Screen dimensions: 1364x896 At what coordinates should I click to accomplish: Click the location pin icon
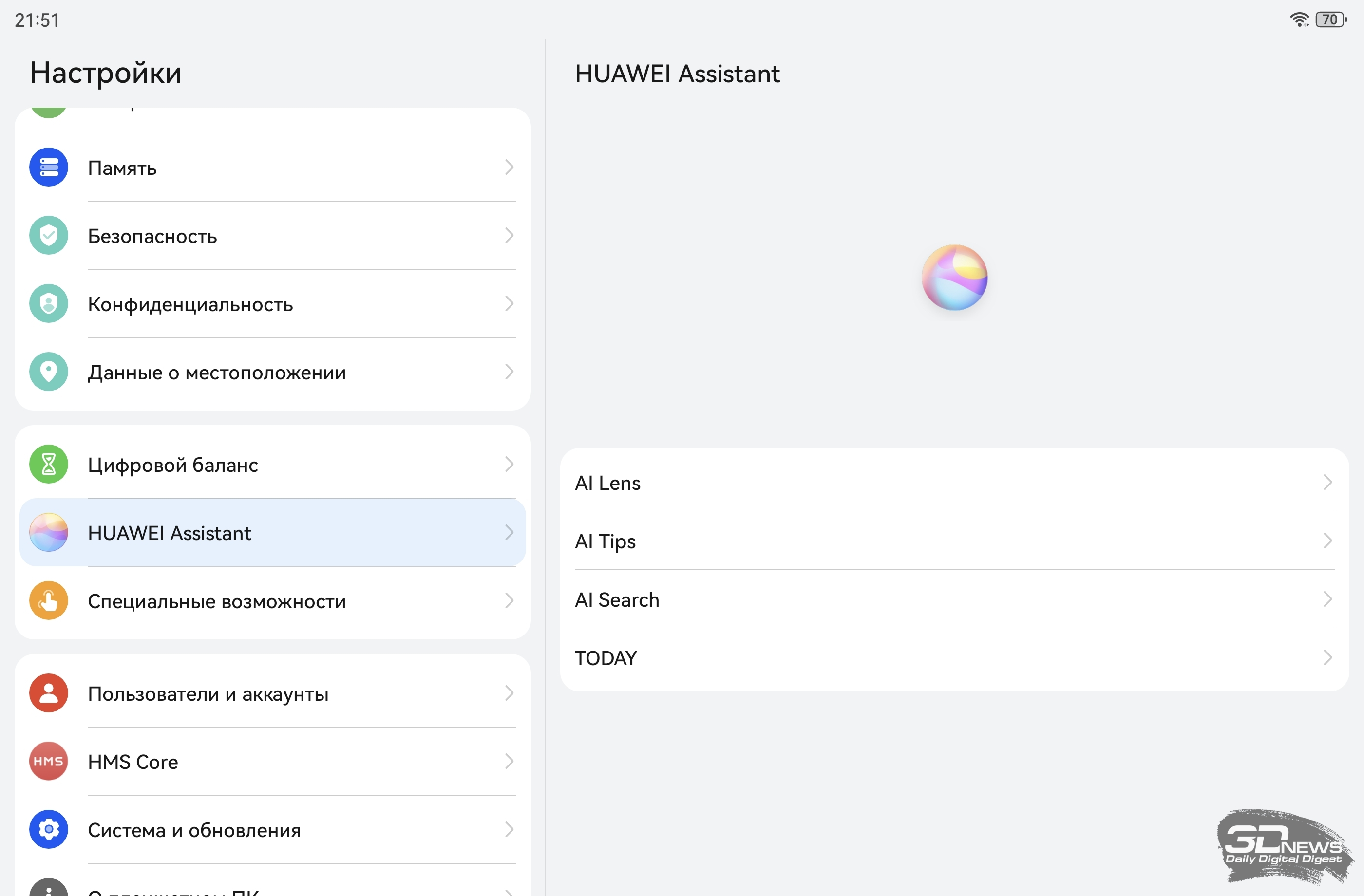pos(49,372)
